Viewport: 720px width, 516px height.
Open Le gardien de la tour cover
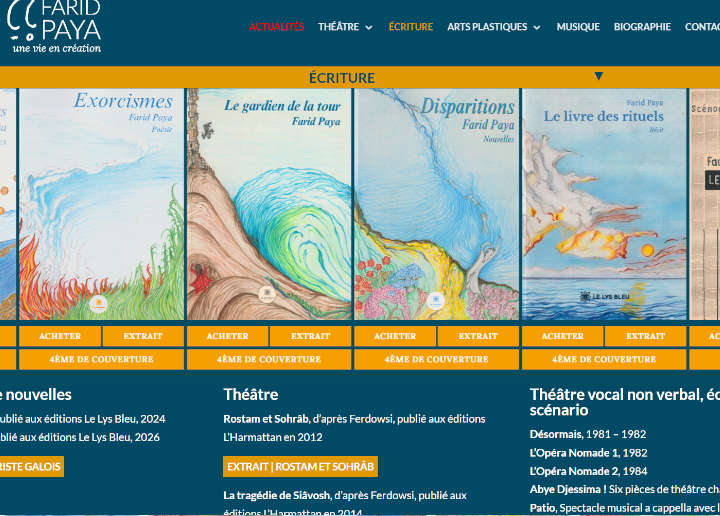tap(269, 204)
